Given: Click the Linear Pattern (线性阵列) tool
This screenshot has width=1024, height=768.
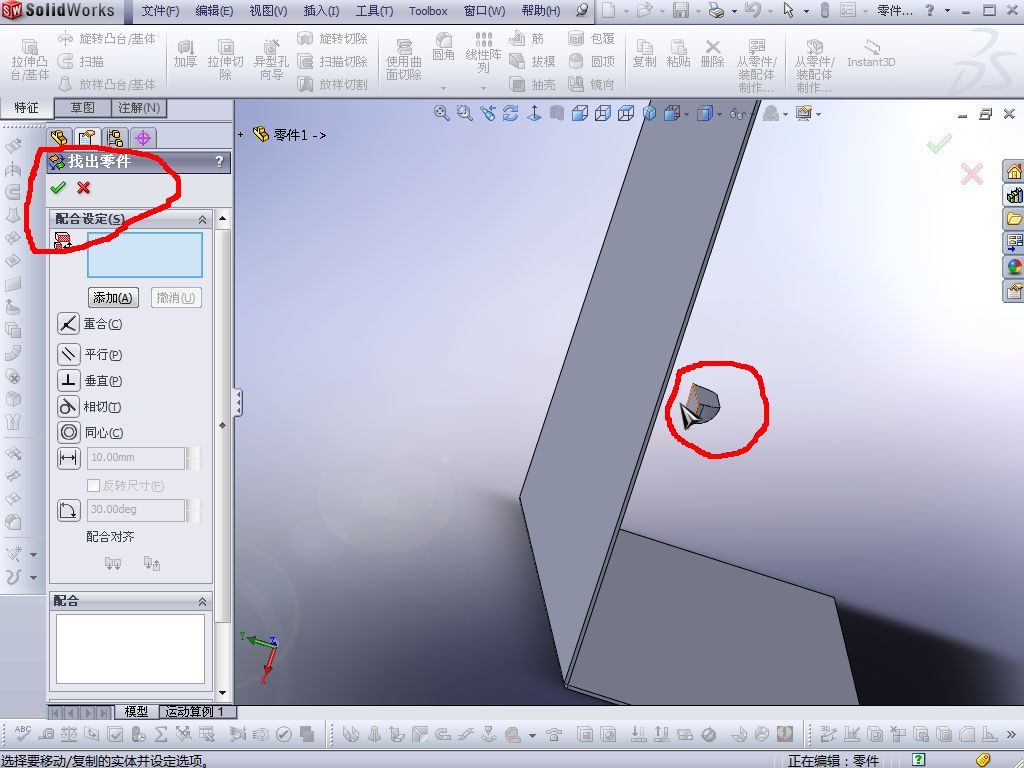Looking at the screenshot, I should [x=483, y=52].
